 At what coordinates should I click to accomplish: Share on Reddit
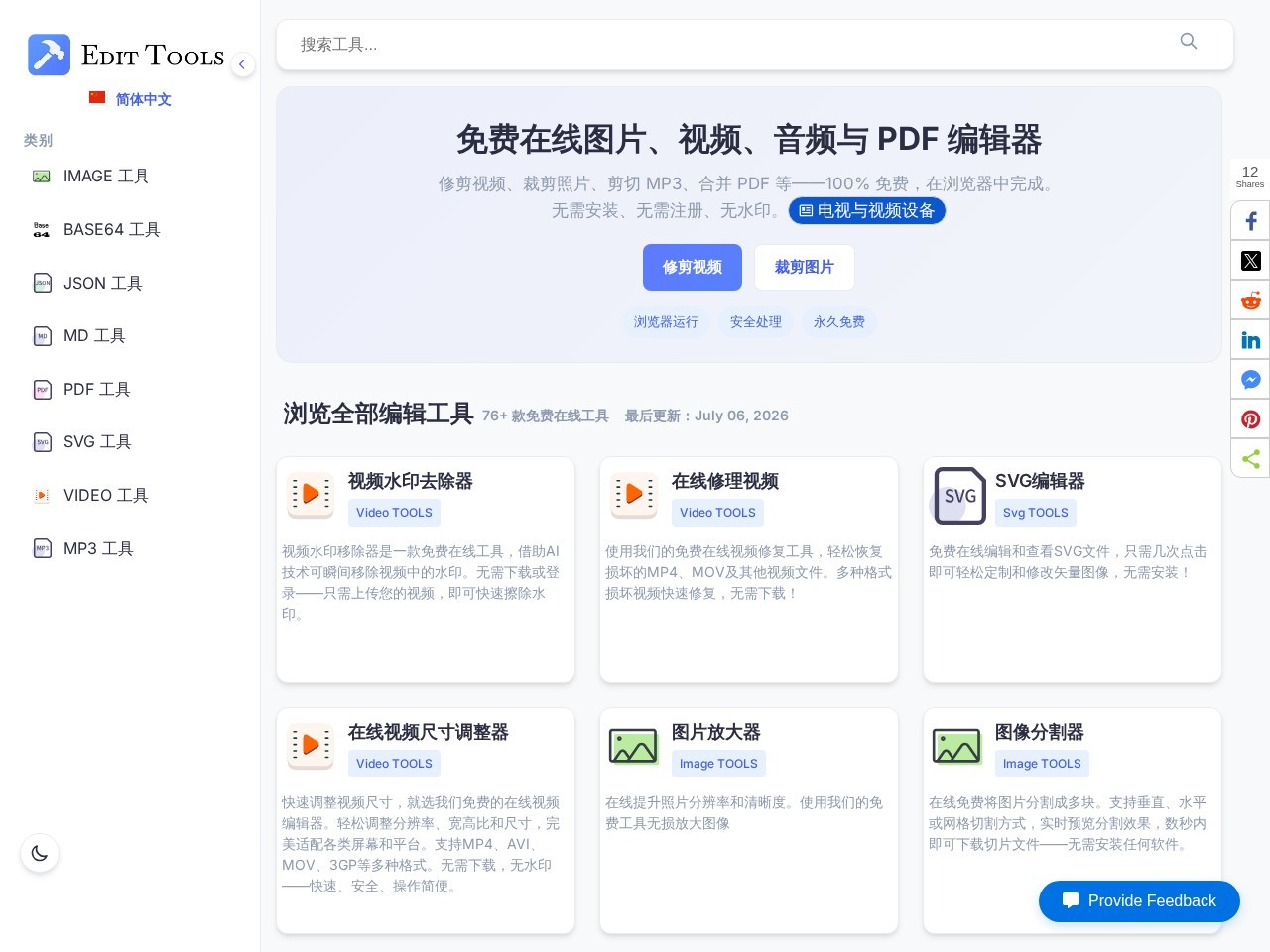[x=1251, y=300]
